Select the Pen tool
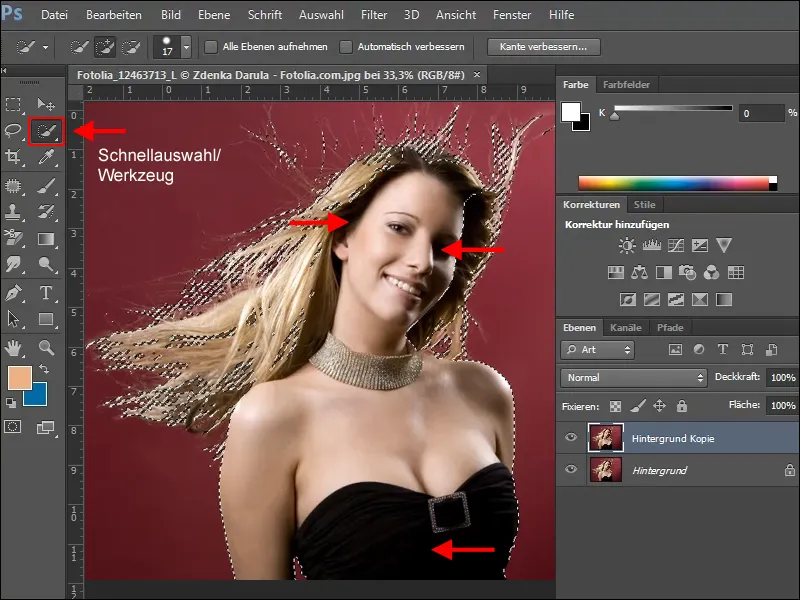The image size is (800, 600). (13, 293)
